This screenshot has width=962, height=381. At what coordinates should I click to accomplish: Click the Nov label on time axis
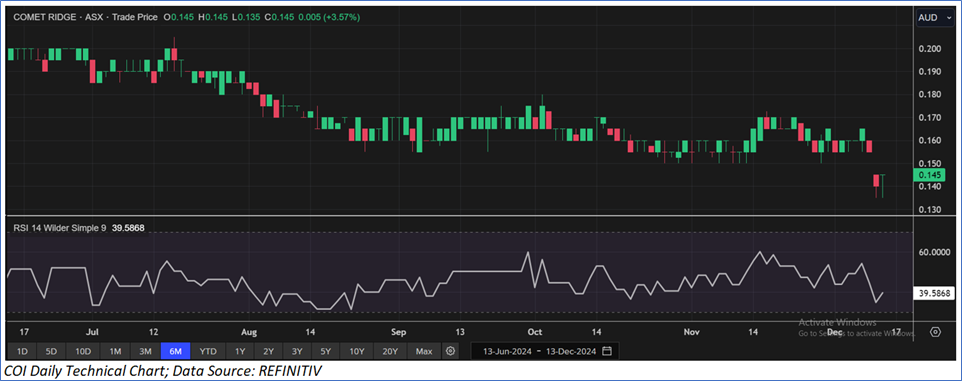click(x=691, y=332)
